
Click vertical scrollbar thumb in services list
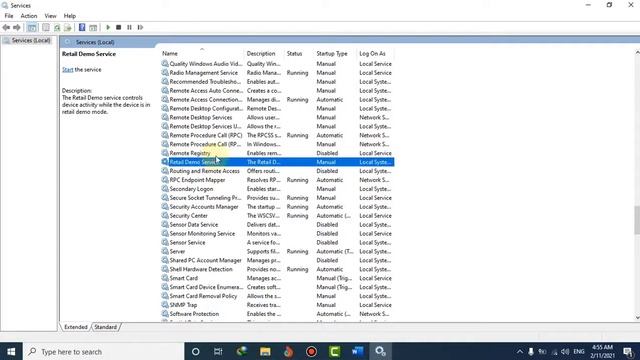pos(637,220)
